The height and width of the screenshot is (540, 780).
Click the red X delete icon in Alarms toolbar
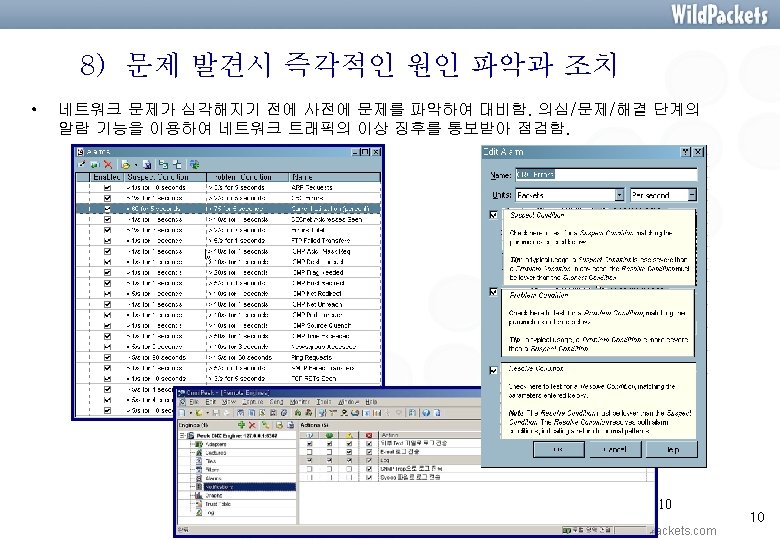tap(108, 164)
